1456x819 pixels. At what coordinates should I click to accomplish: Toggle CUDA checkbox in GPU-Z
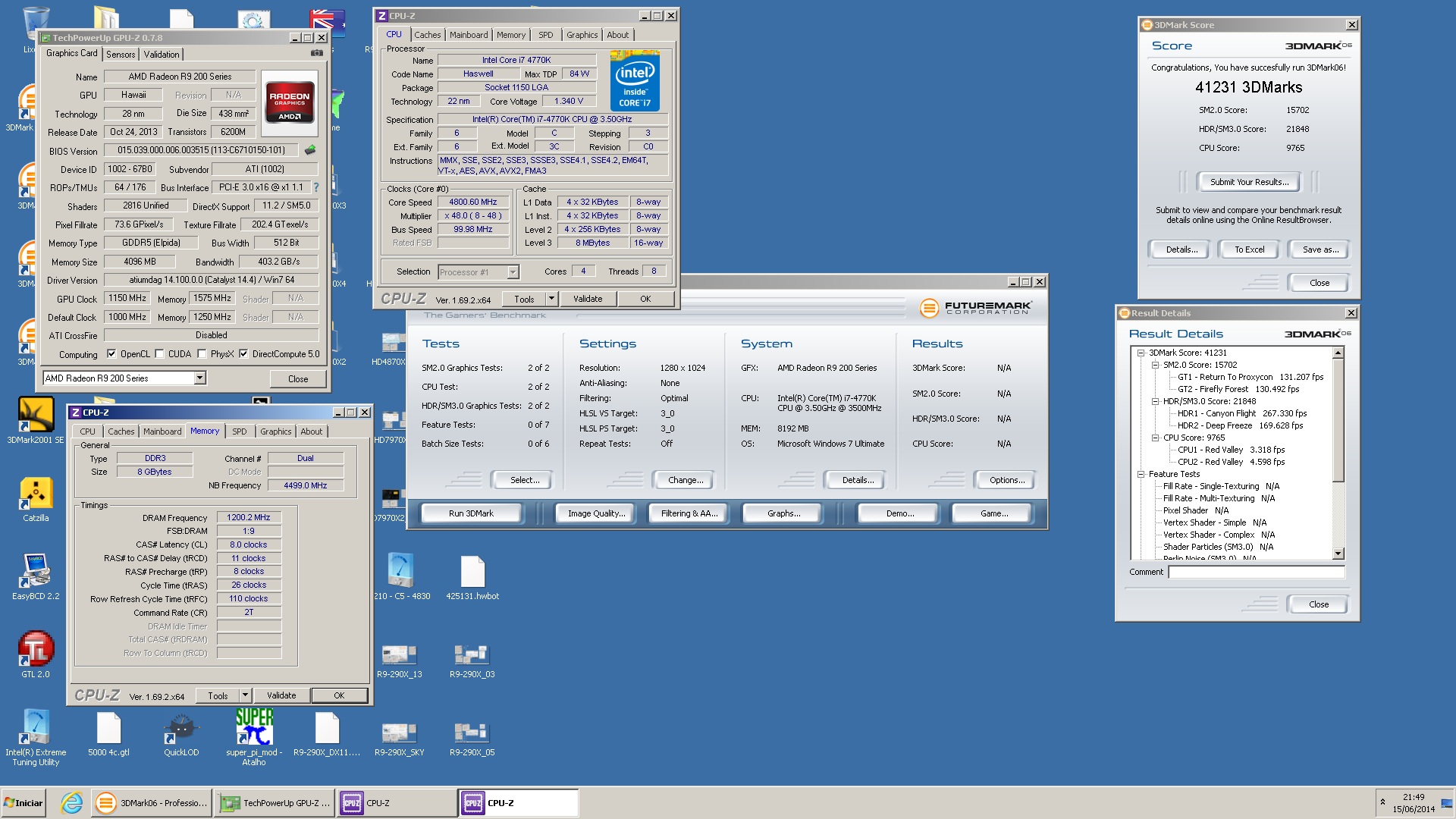pyautogui.click(x=159, y=353)
